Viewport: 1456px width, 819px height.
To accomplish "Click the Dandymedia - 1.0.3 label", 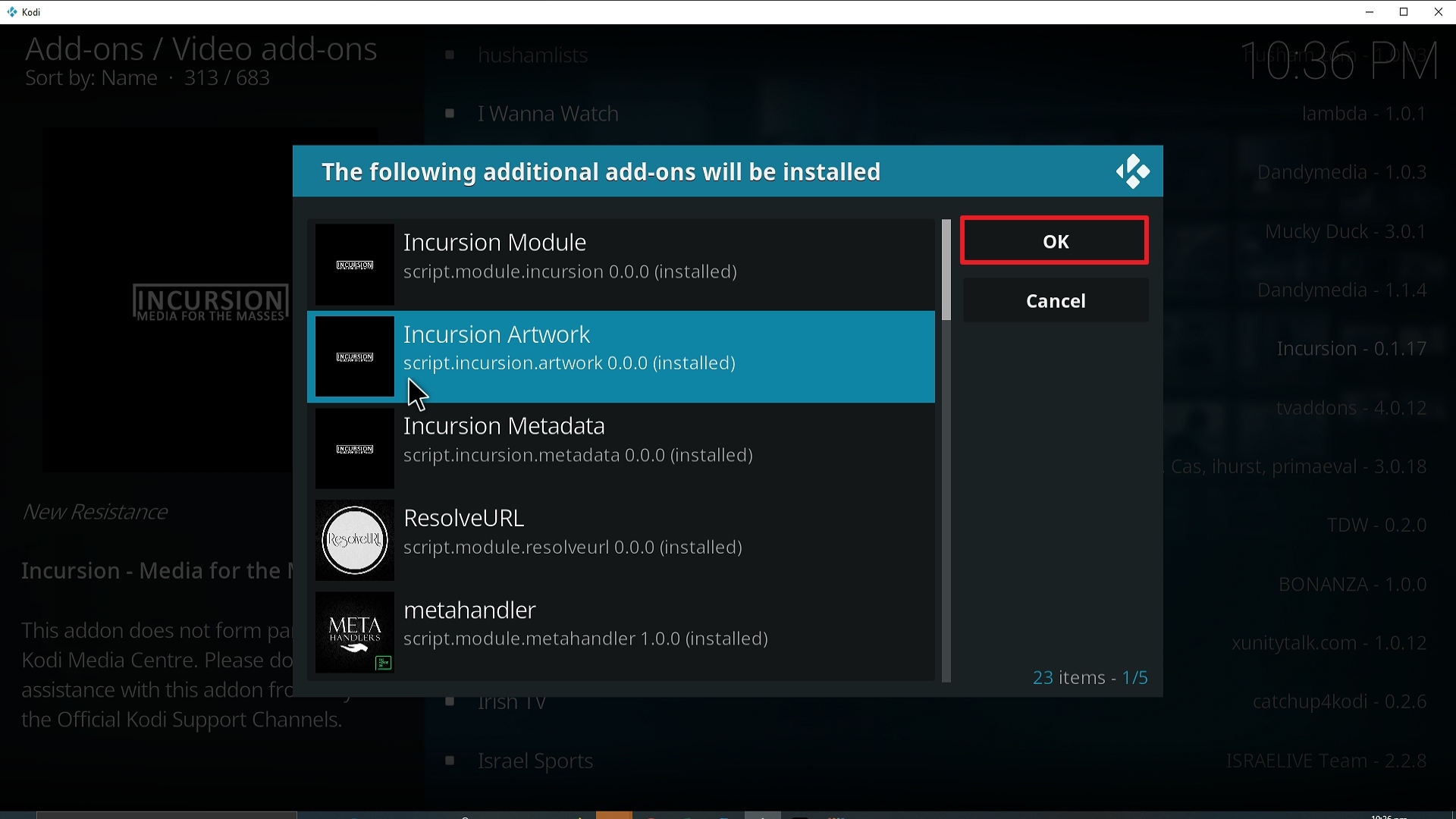I will click(x=1342, y=173).
